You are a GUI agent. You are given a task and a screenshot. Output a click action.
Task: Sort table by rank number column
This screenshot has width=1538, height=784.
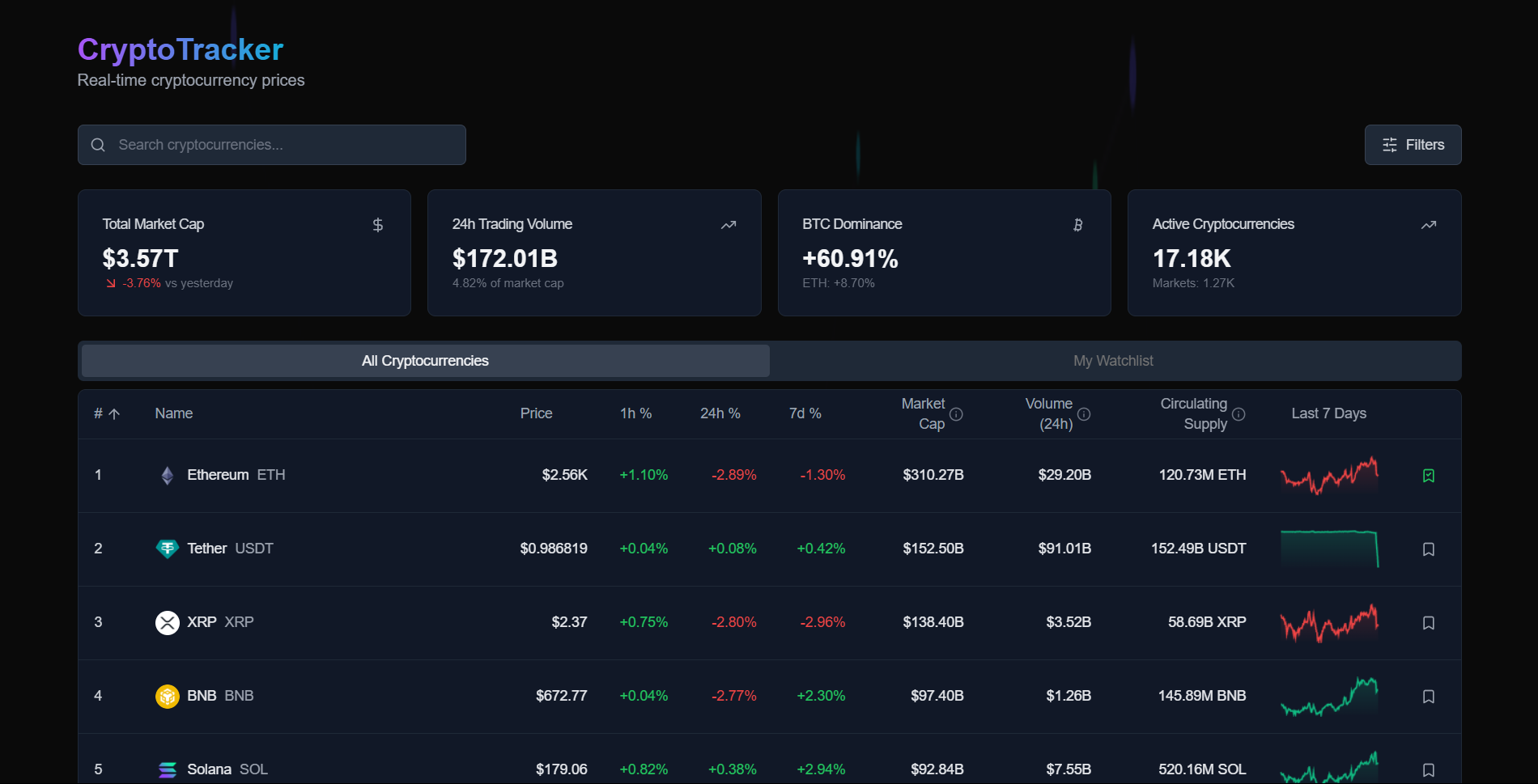(x=107, y=413)
